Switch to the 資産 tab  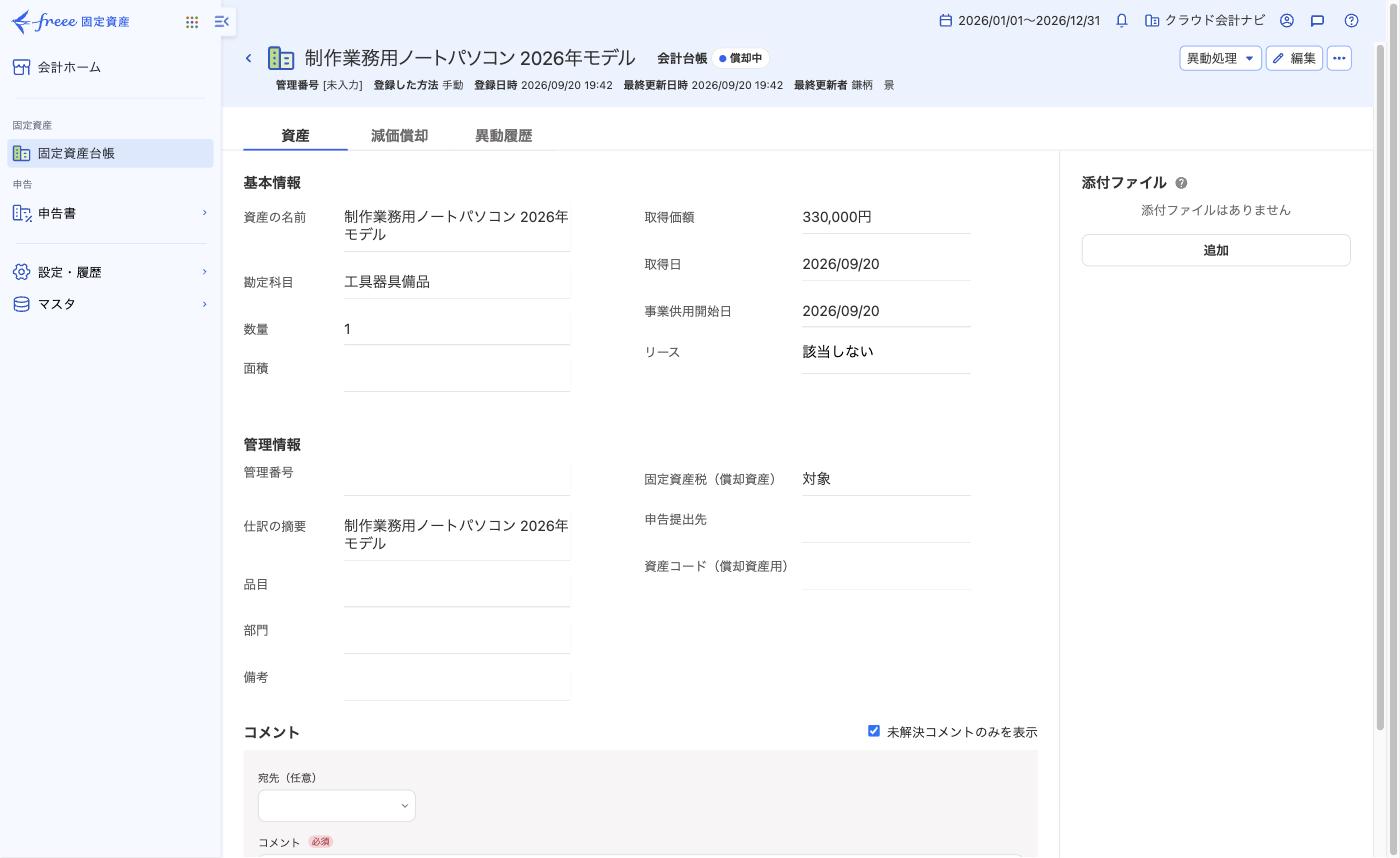pyautogui.click(x=295, y=136)
